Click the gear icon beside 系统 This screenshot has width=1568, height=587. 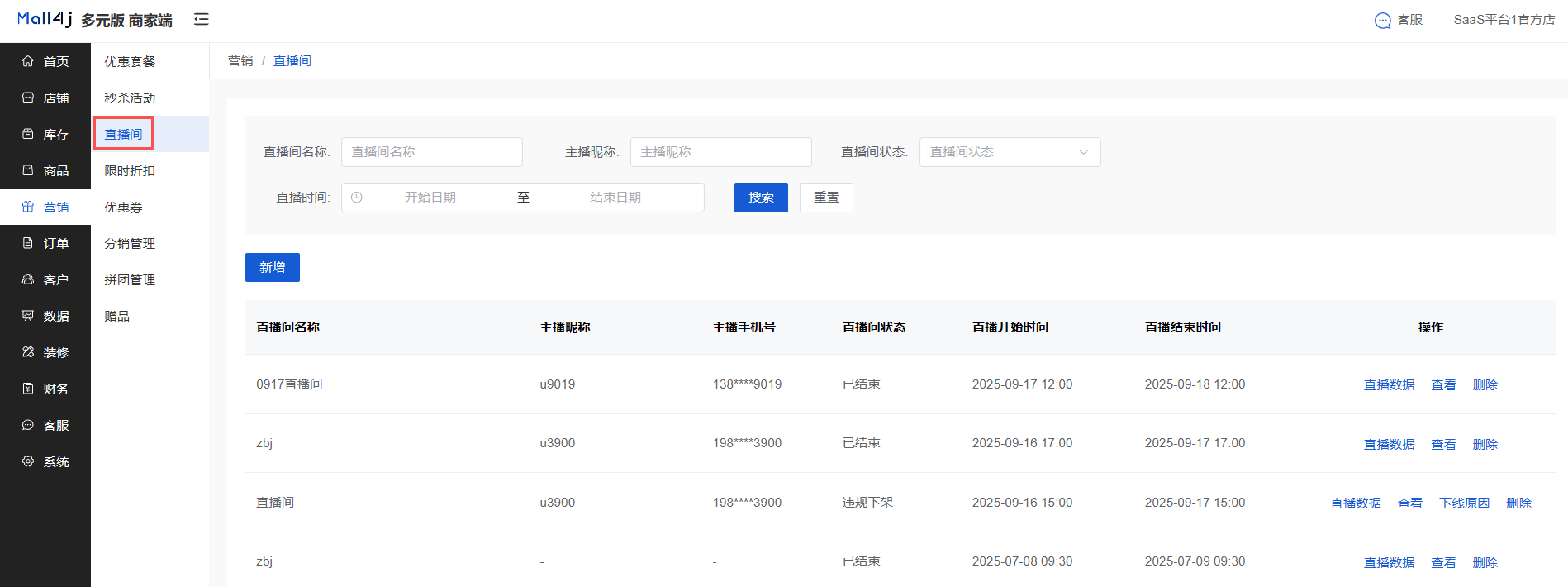coord(28,461)
